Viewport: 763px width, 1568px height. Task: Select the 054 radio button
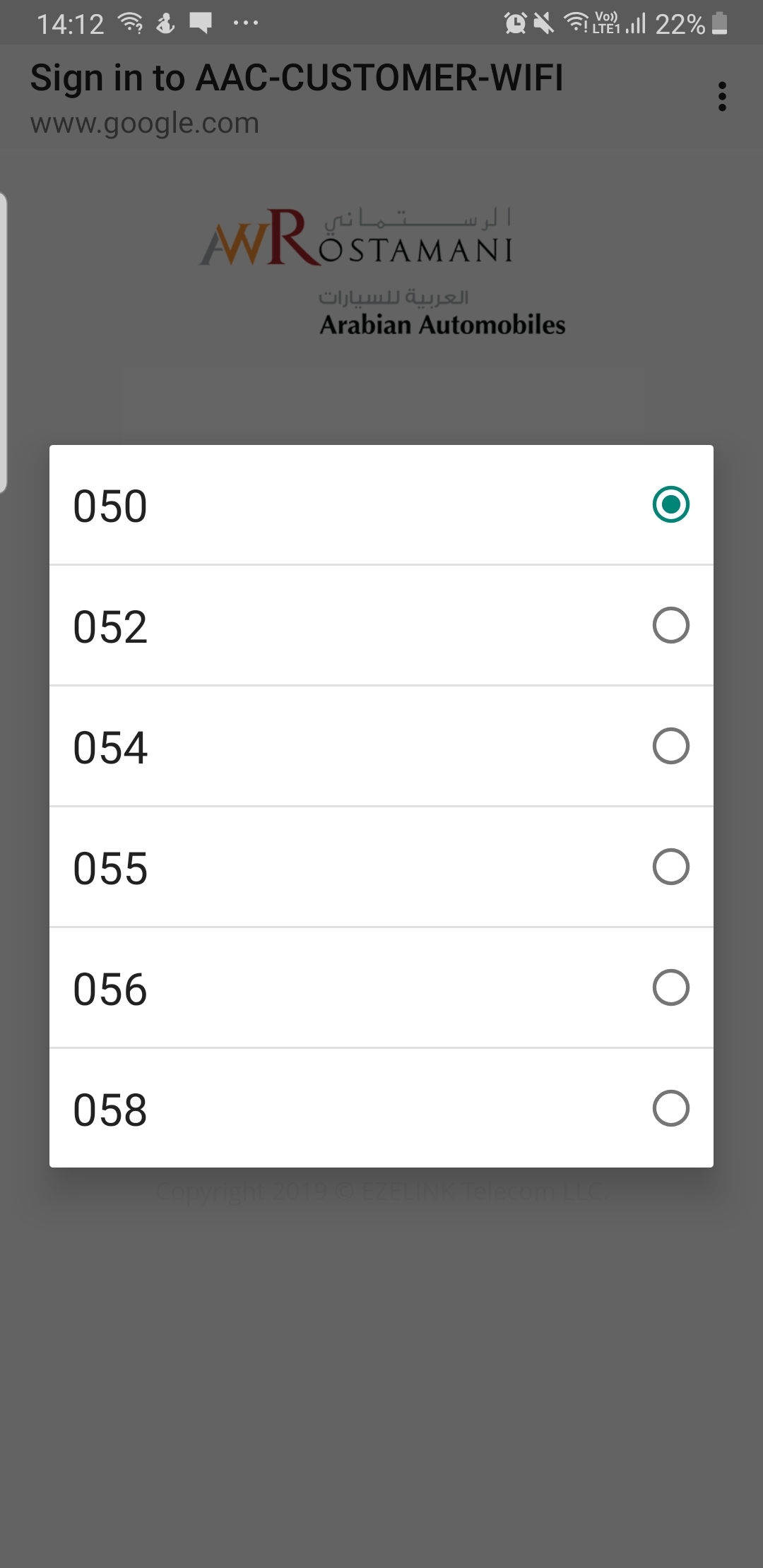tap(670, 746)
